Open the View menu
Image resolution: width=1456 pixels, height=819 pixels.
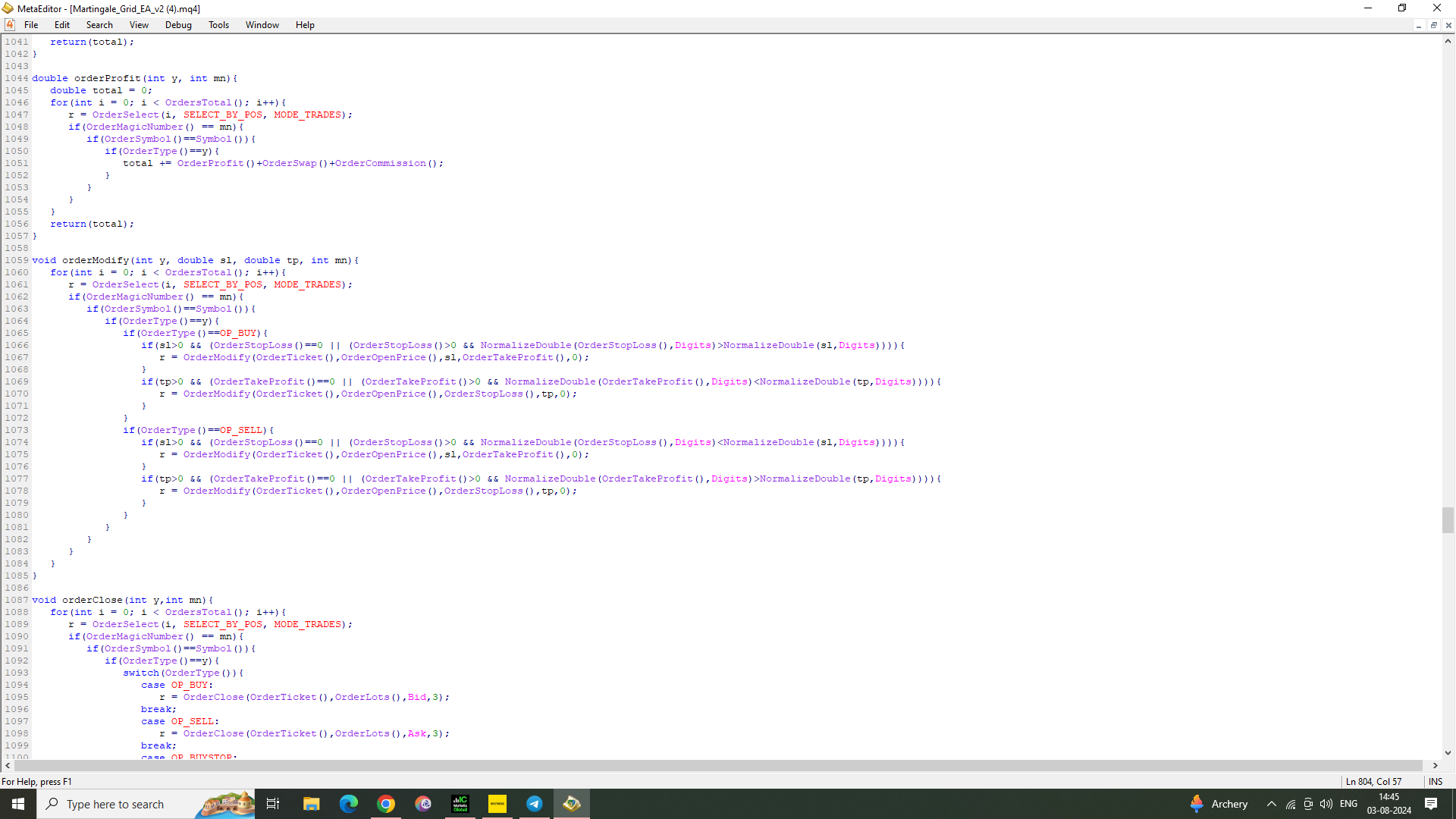[x=139, y=25]
